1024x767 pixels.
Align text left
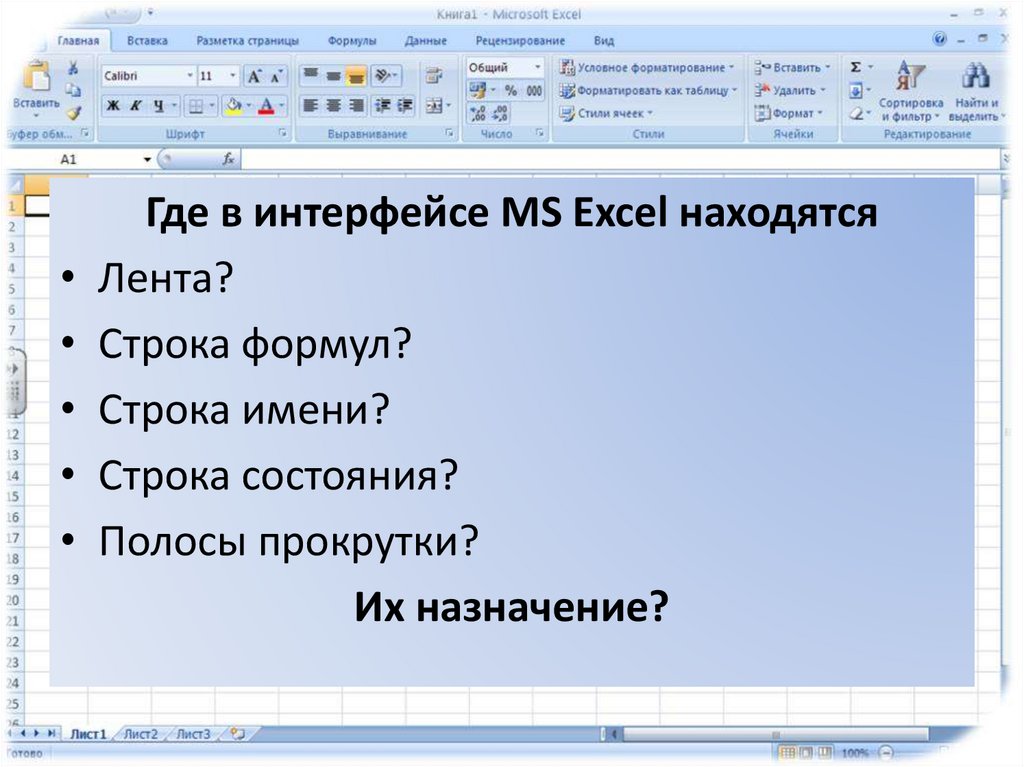311,105
